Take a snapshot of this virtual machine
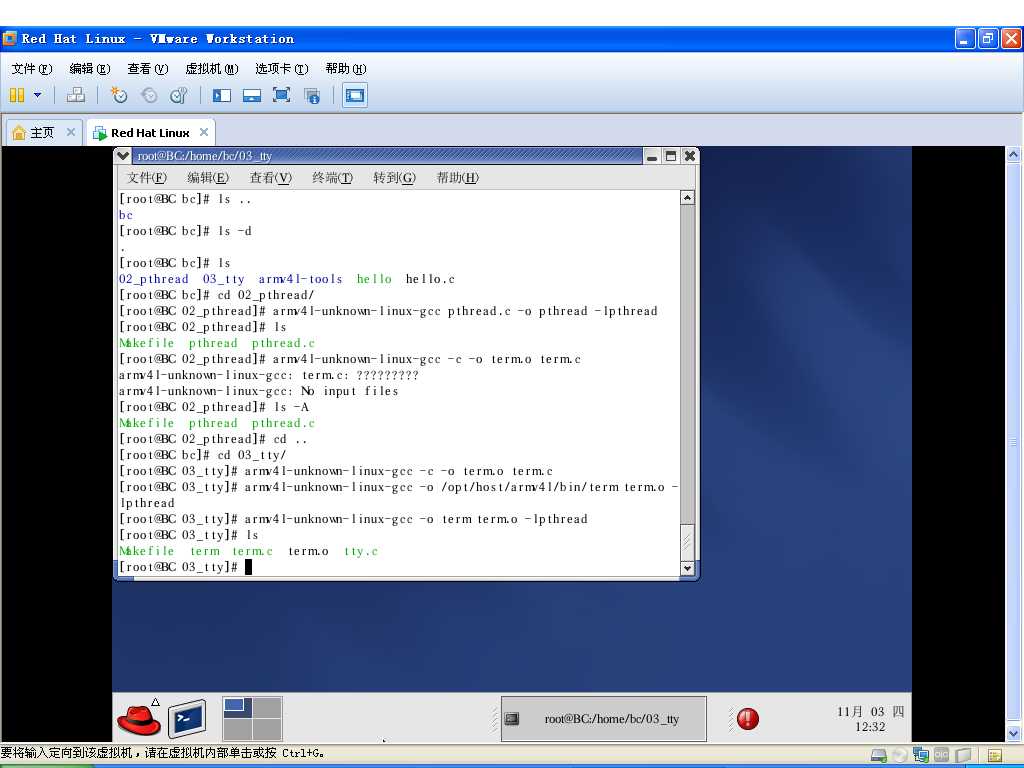The height and width of the screenshot is (768, 1024). click(x=118, y=95)
